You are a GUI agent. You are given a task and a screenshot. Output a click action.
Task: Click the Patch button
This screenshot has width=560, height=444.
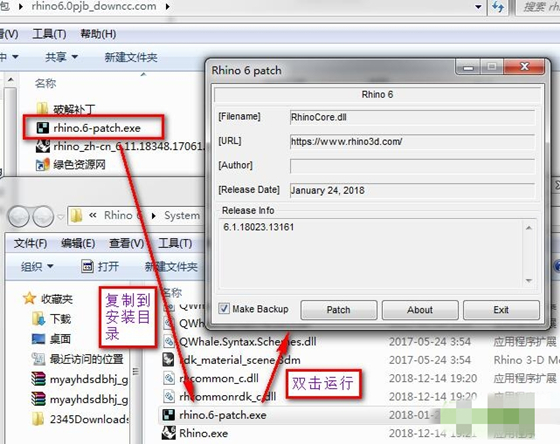[339, 310]
